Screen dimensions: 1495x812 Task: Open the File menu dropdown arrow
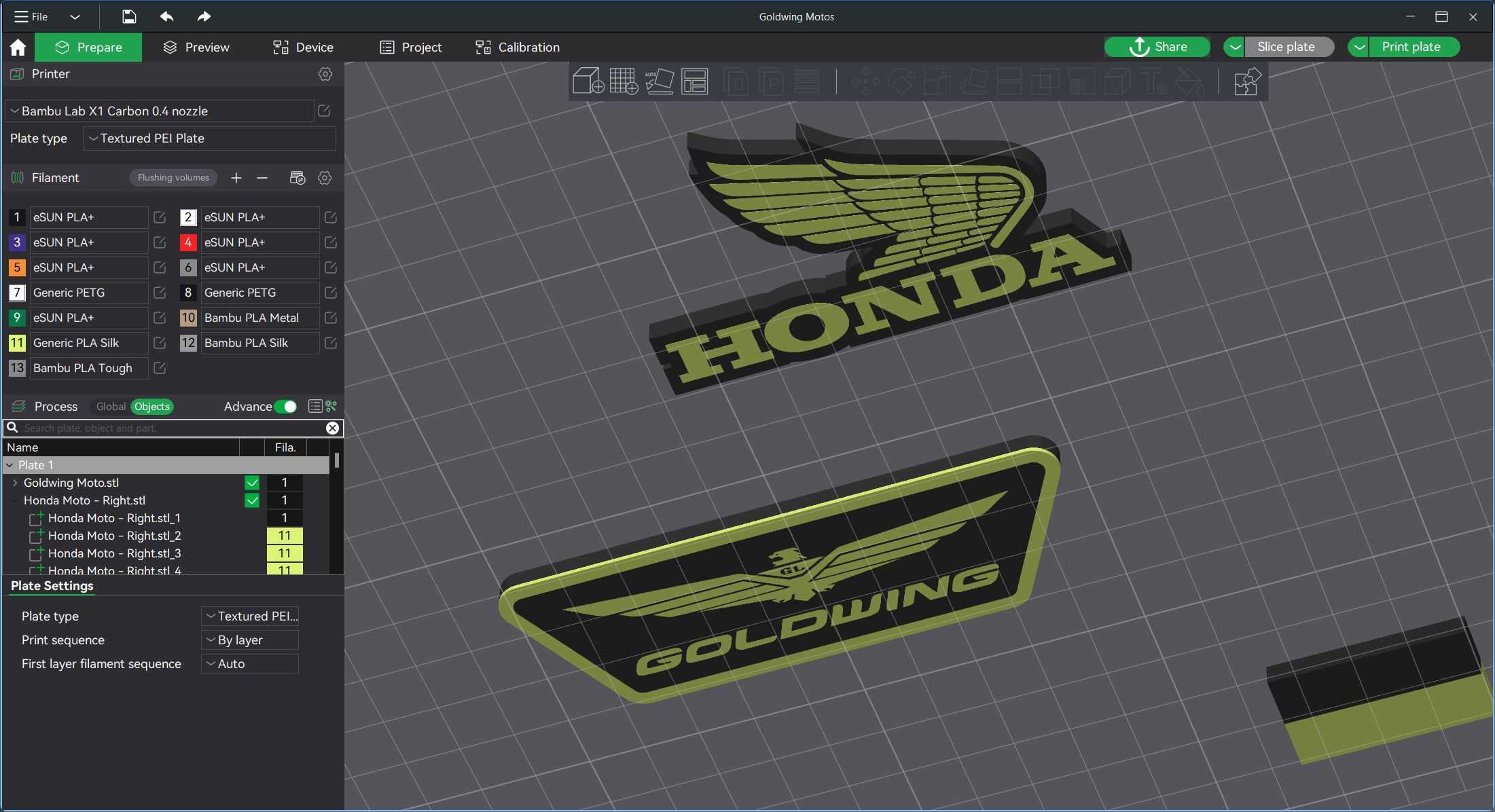point(75,16)
